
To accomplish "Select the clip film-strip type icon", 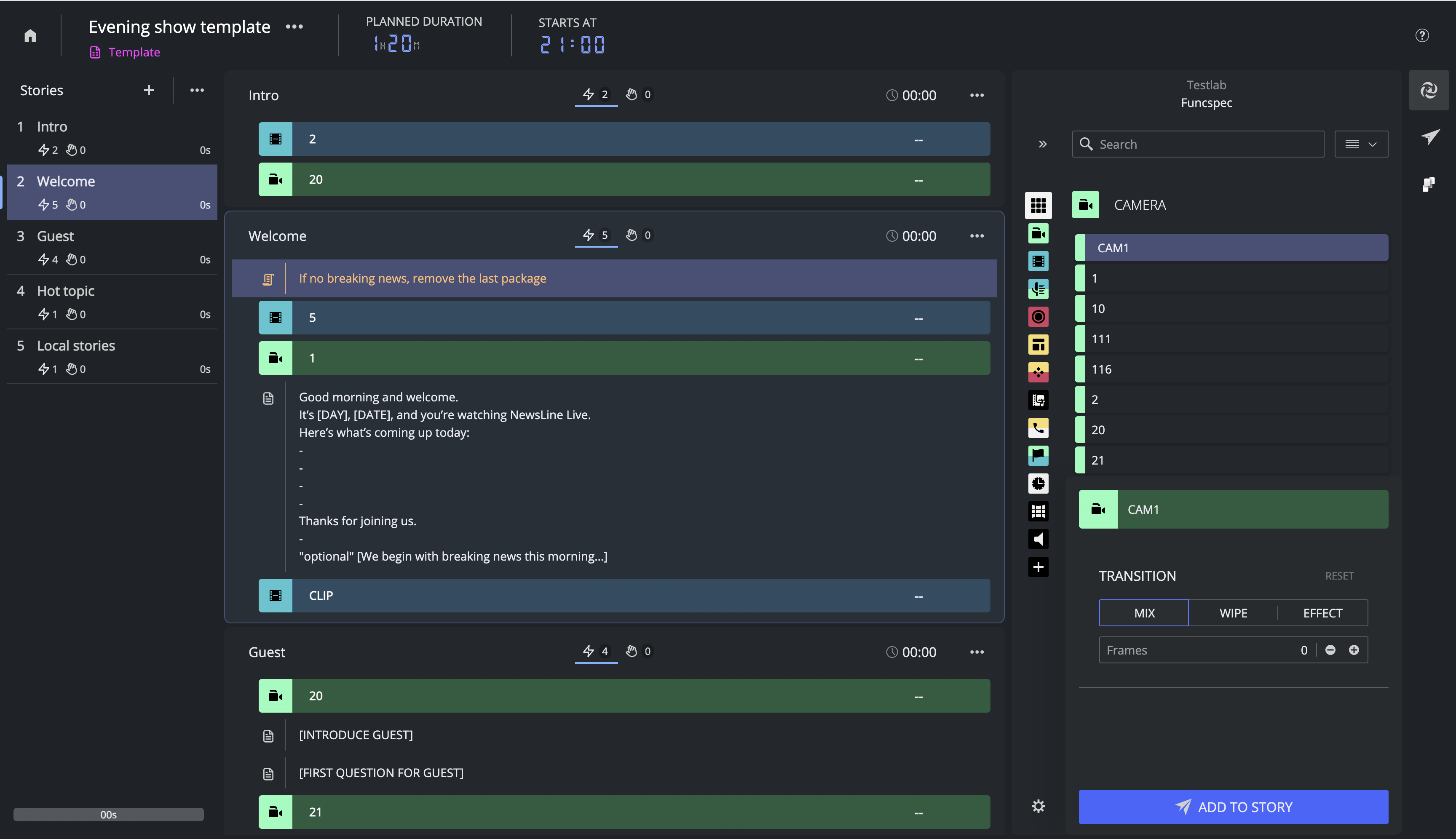I will tap(1038, 261).
